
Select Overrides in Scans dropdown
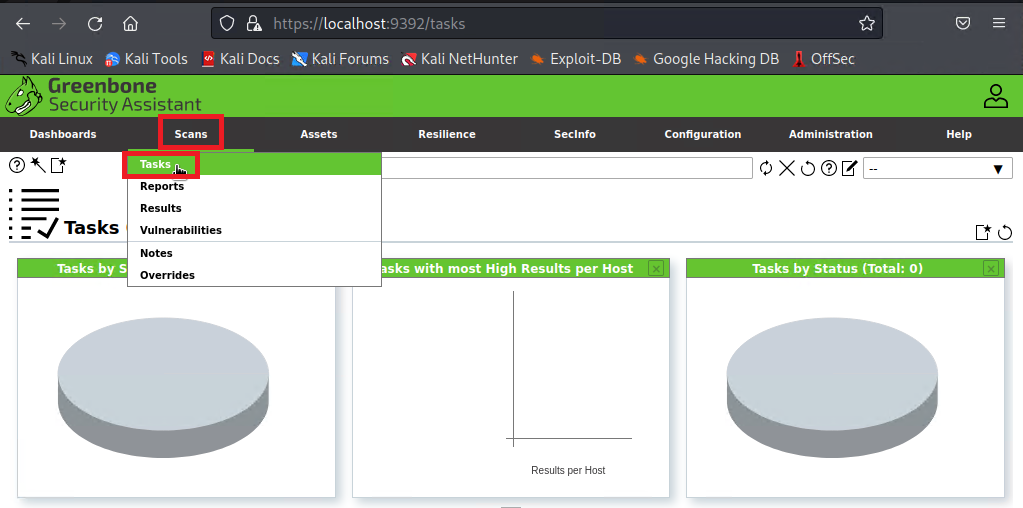pos(254,275)
